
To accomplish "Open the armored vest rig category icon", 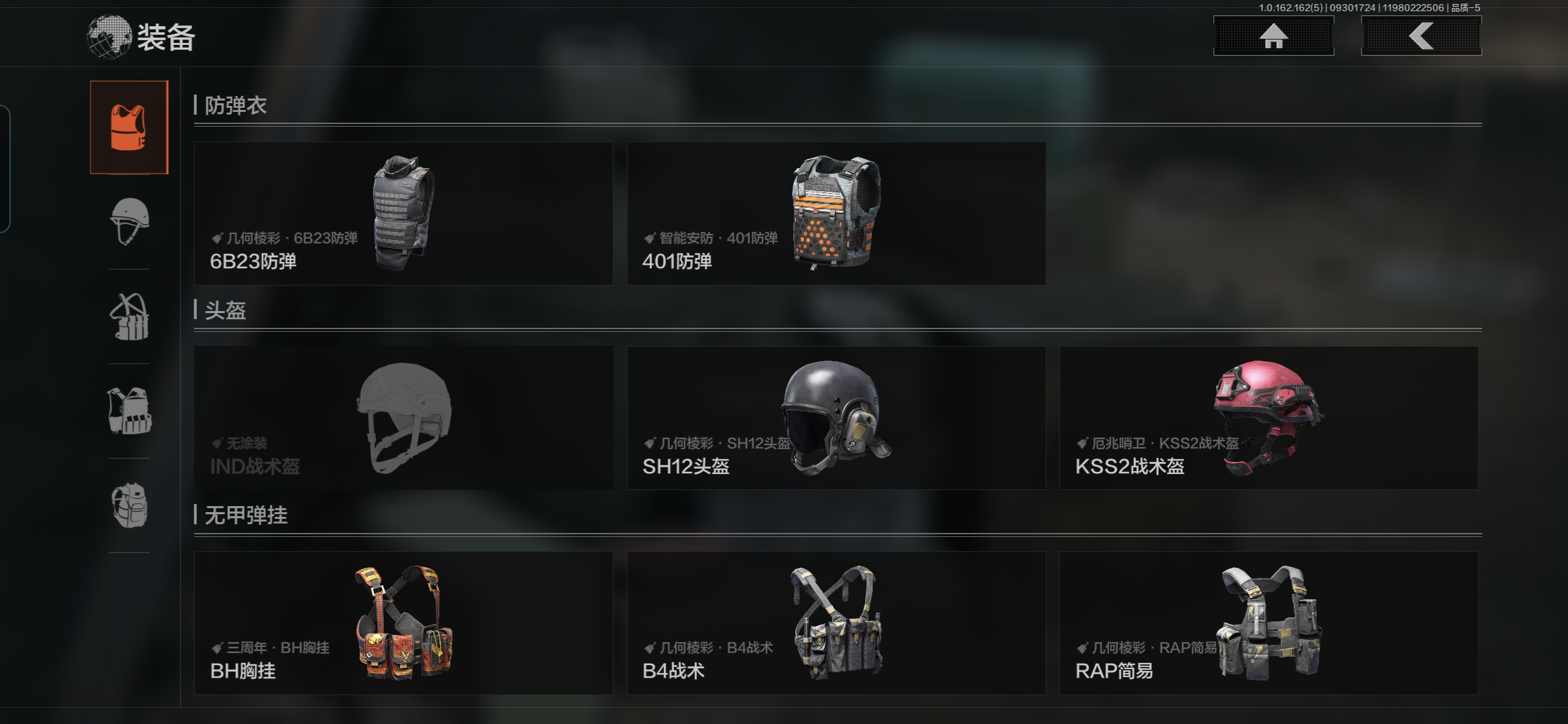I will point(129,411).
